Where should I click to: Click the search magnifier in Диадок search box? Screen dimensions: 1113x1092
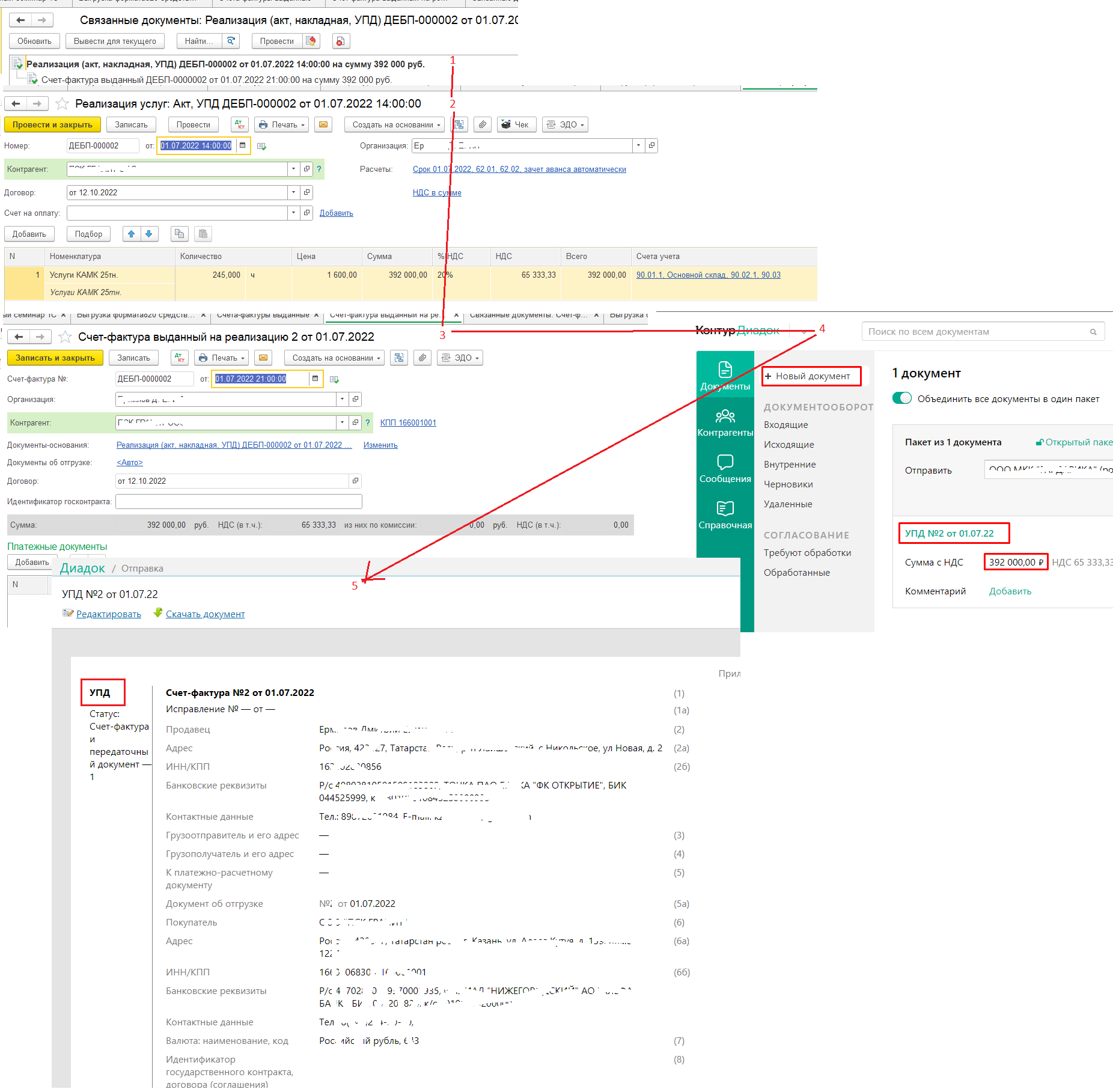click(x=1093, y=332)
